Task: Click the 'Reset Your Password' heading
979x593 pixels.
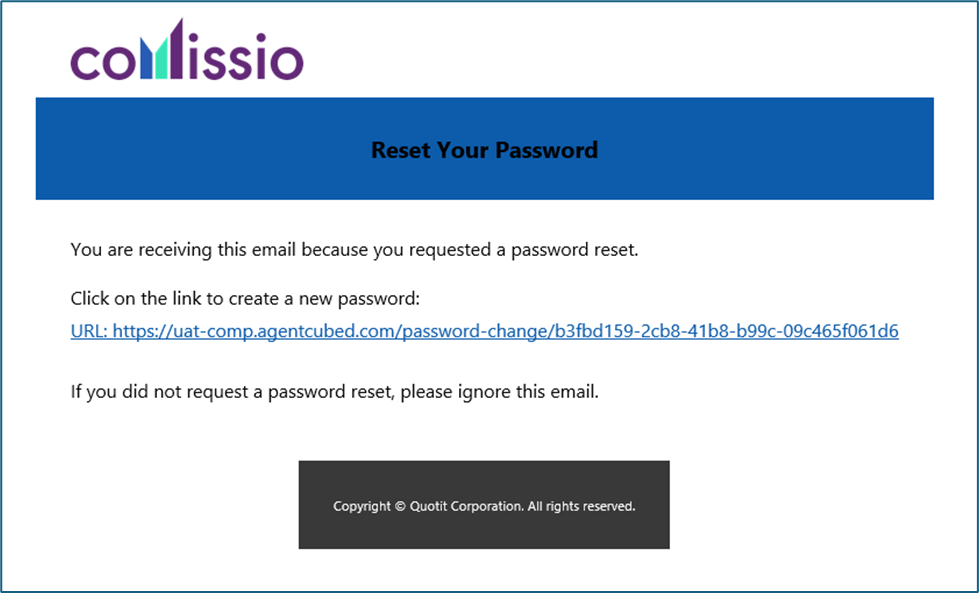Action: [485, 150]
